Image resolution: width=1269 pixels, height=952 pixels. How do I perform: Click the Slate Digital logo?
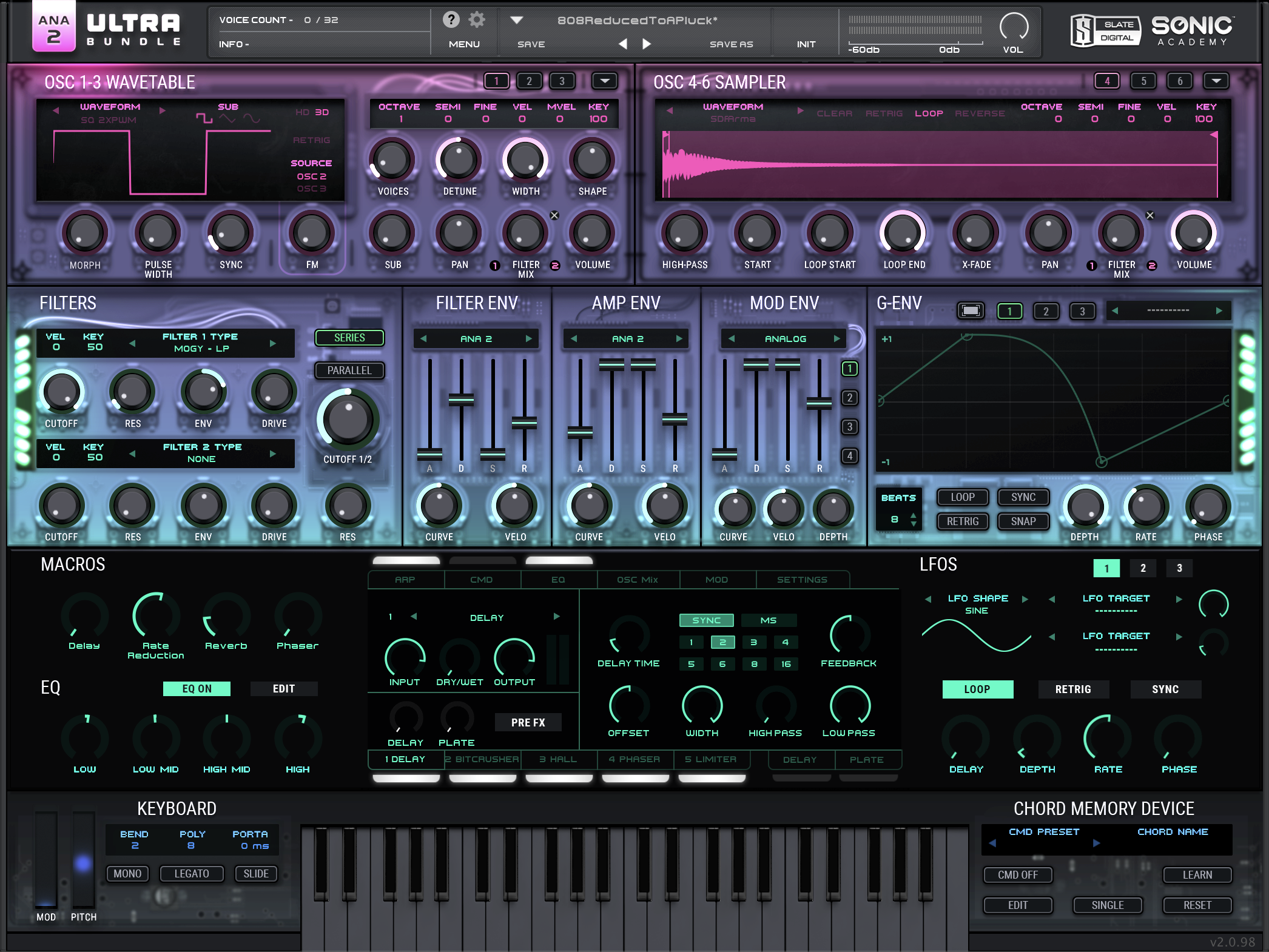pos(1105,31)
